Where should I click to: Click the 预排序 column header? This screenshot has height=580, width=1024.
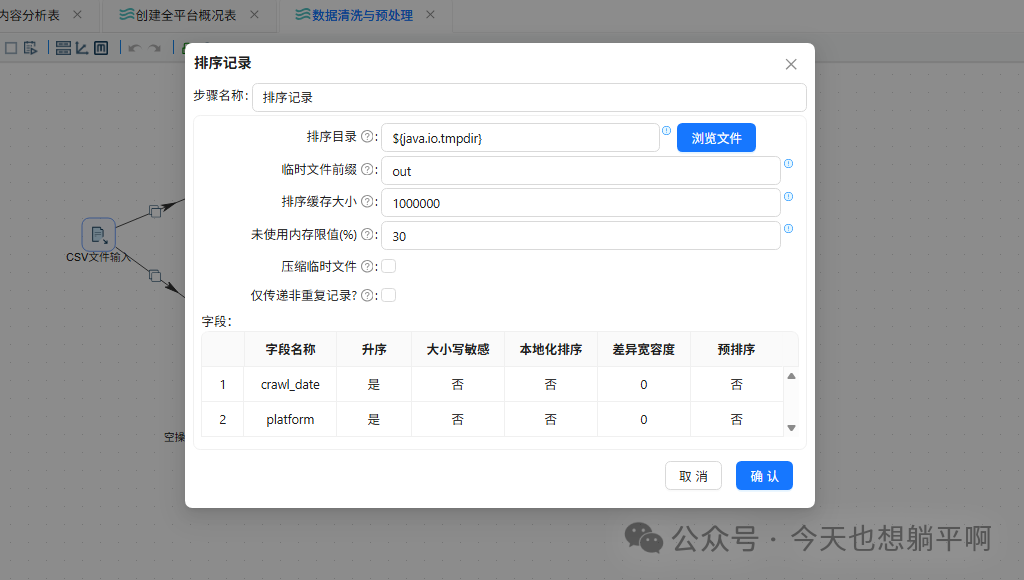click(x=737, y=349)
